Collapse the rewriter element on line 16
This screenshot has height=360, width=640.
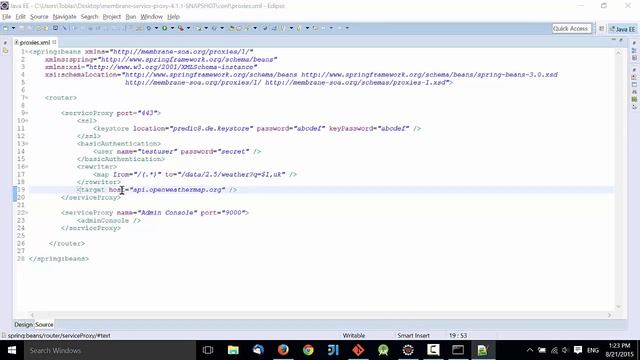coord(27,167)
